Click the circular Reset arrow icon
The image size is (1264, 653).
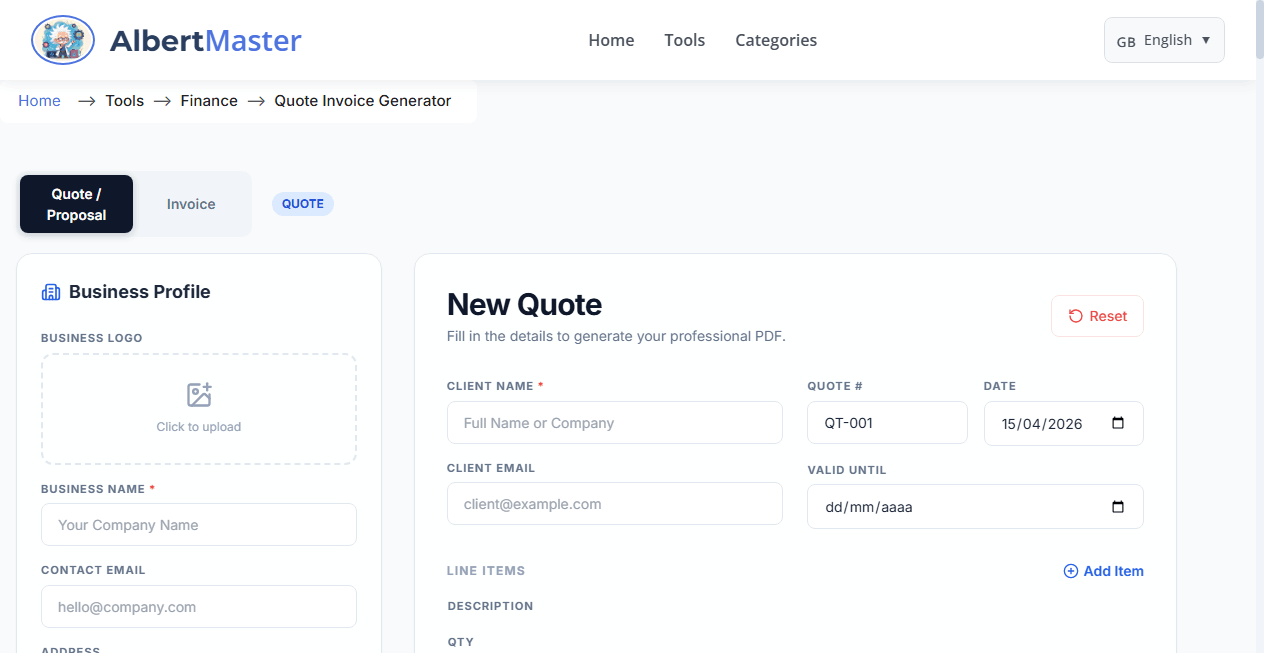1075,316
